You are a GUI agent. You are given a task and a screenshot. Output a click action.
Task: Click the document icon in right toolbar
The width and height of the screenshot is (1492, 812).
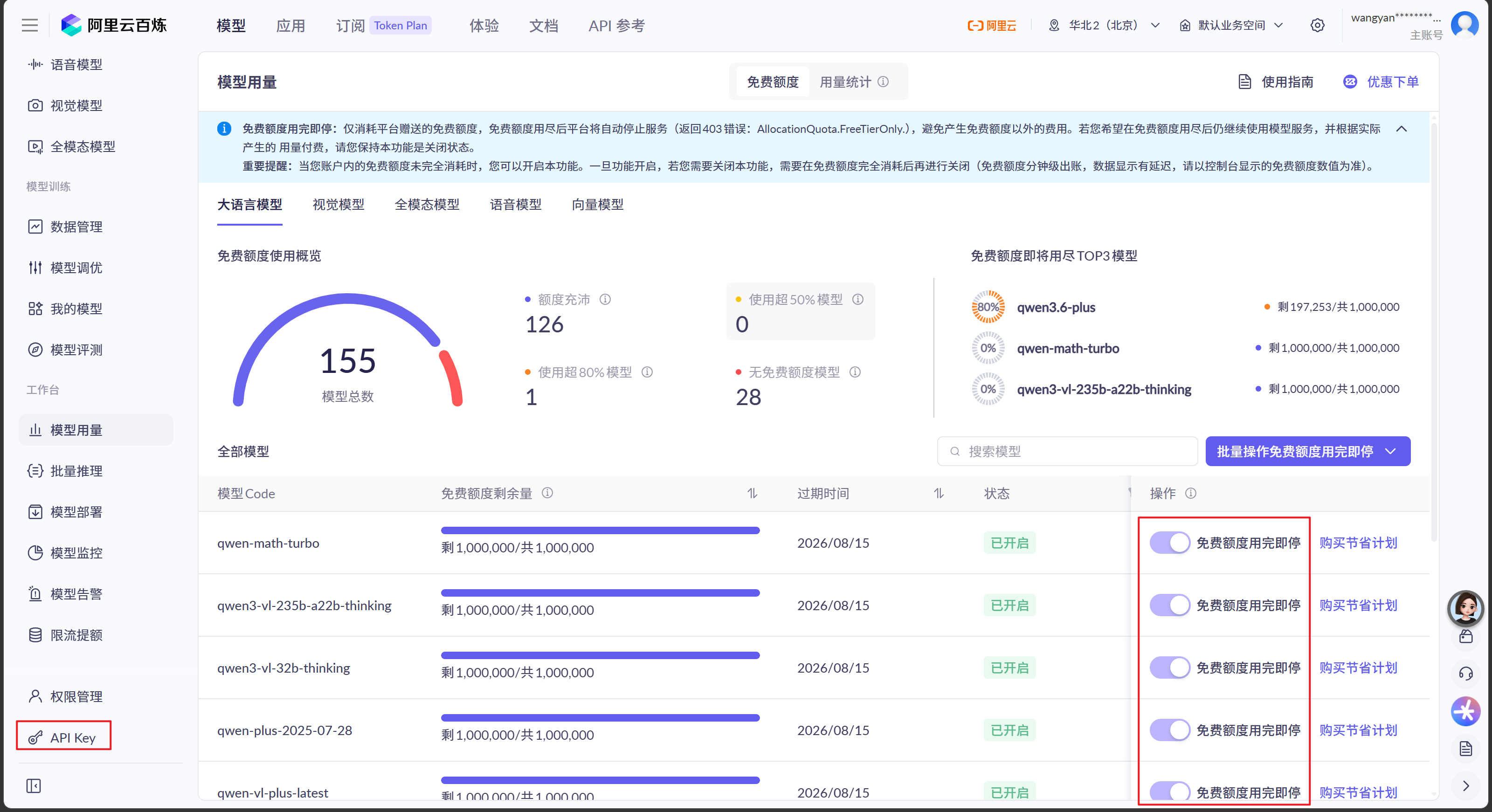1465,749
